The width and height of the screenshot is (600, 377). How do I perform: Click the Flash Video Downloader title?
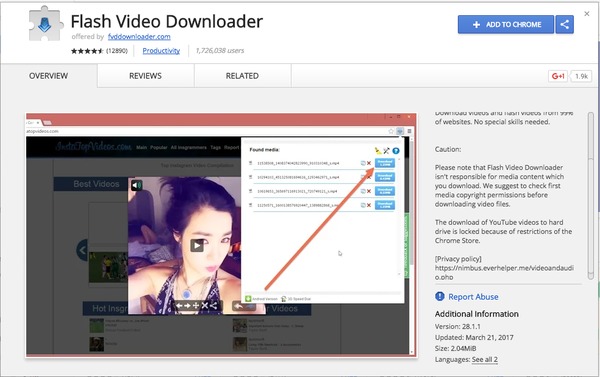point(167,21)
